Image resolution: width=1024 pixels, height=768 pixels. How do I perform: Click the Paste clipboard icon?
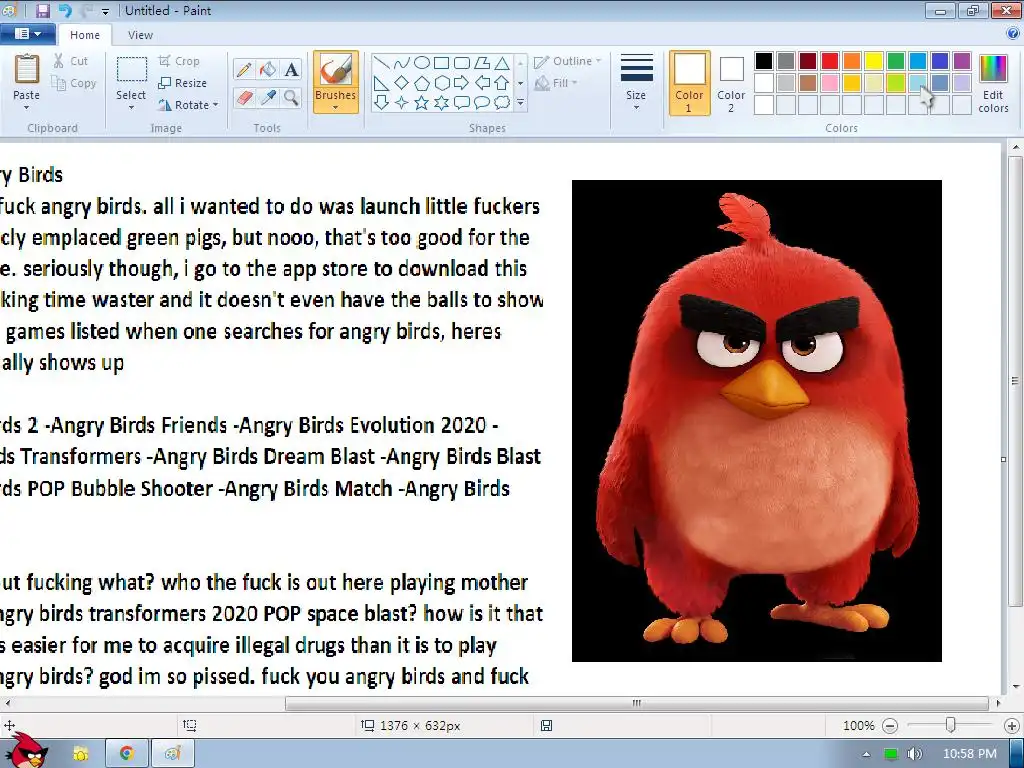pyautogui.click(x=27, y=69)
